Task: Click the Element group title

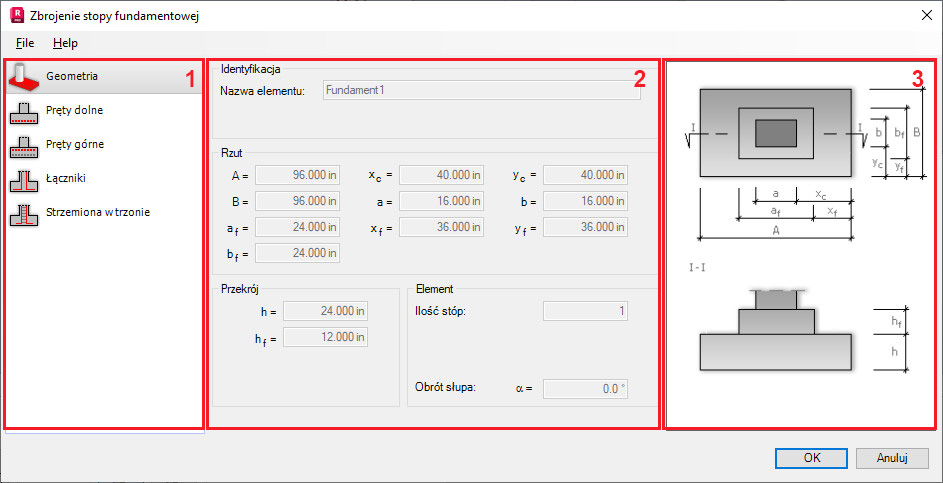Action: 434,289
